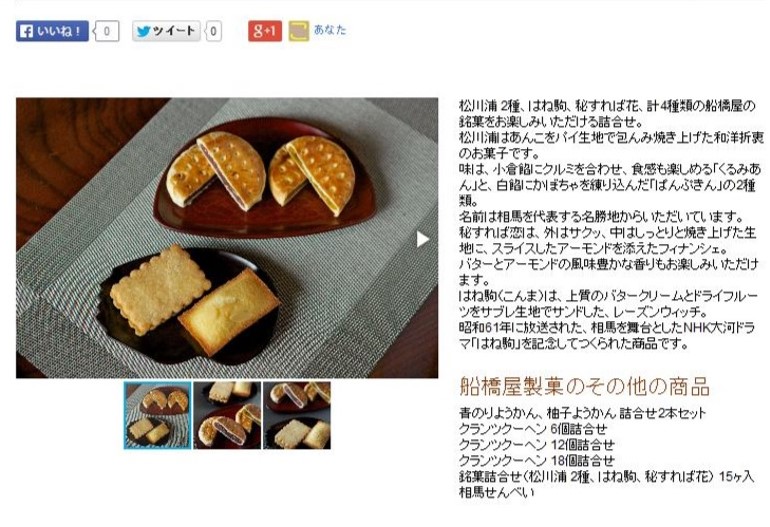770x527 pixels.
Task: Select the third thumbnail image
Action: click(x=297, y=416)
